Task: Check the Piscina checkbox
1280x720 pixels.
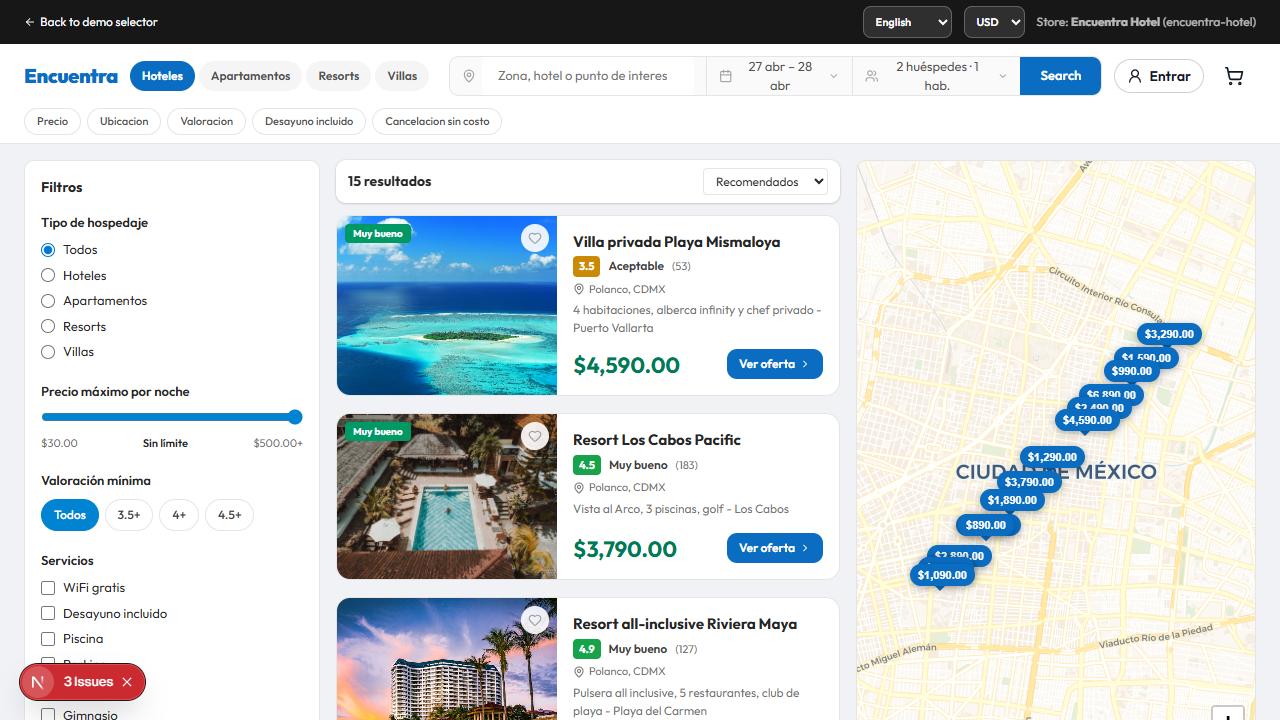Action: (x=48, y=639)
